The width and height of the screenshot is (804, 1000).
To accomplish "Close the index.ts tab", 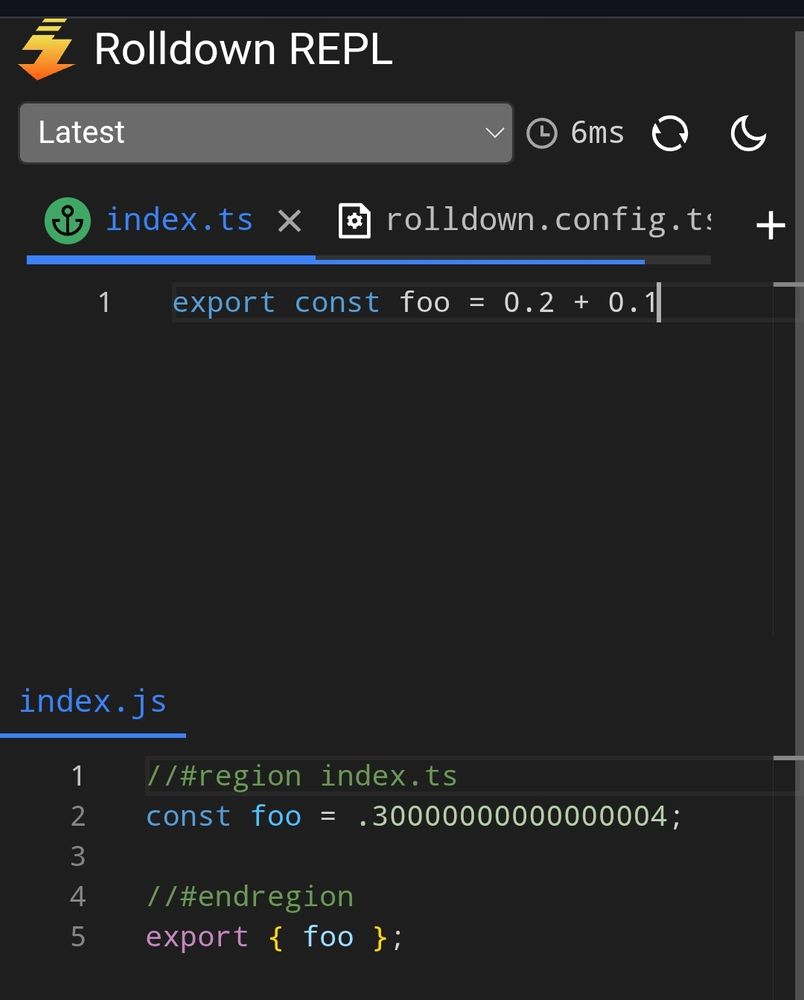I will click(x=289, y=221).
